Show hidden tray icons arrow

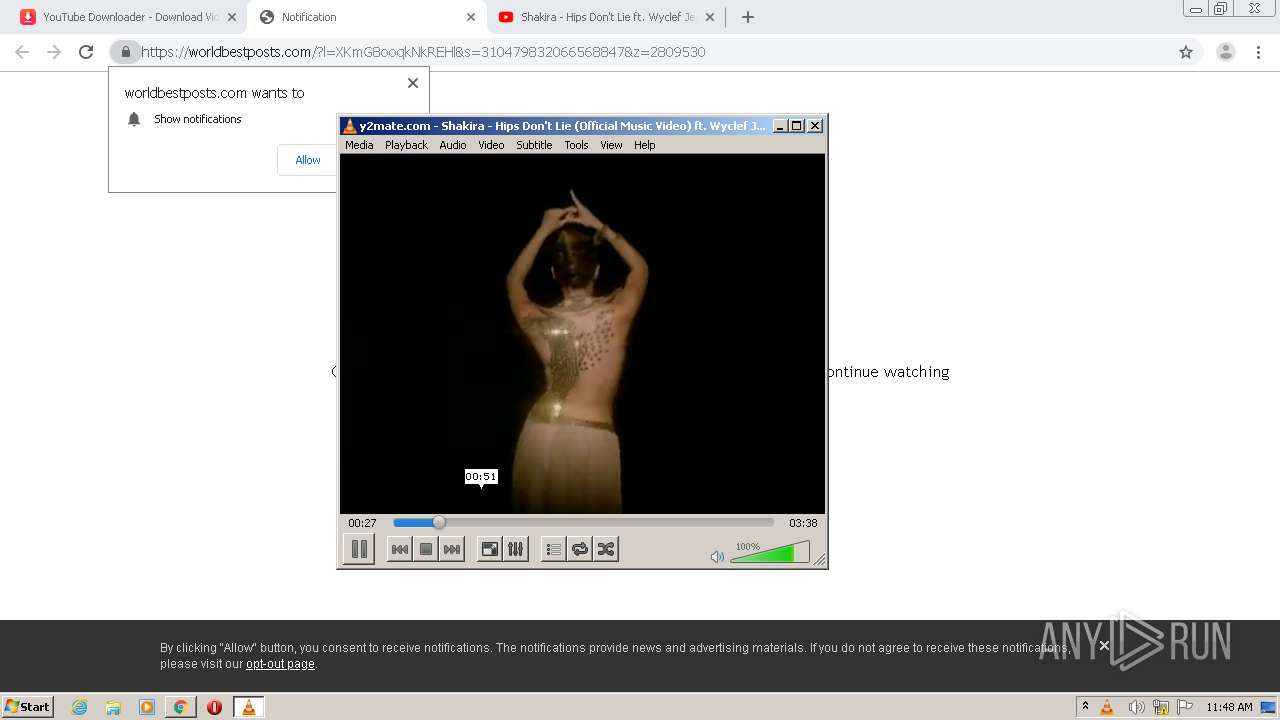coord(1086,707)
